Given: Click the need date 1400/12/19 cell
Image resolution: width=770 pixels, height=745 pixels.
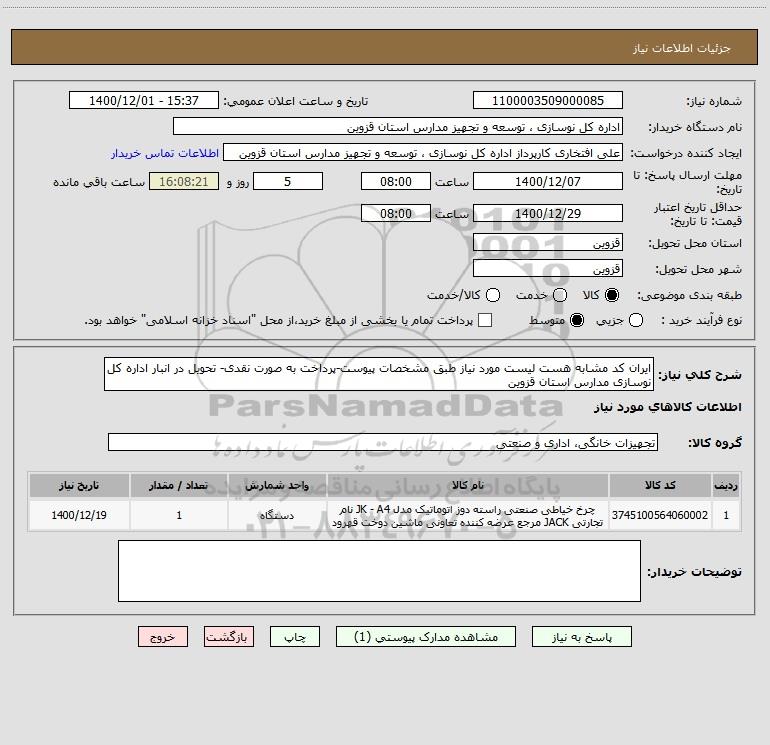Looking at the screenshot, I should 79,515.
